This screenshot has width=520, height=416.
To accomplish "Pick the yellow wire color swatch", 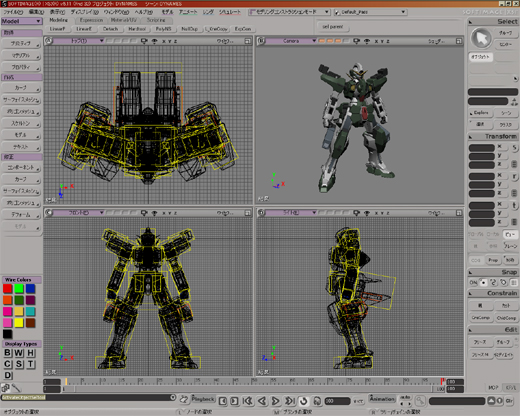I will click(x=19, y=323).
